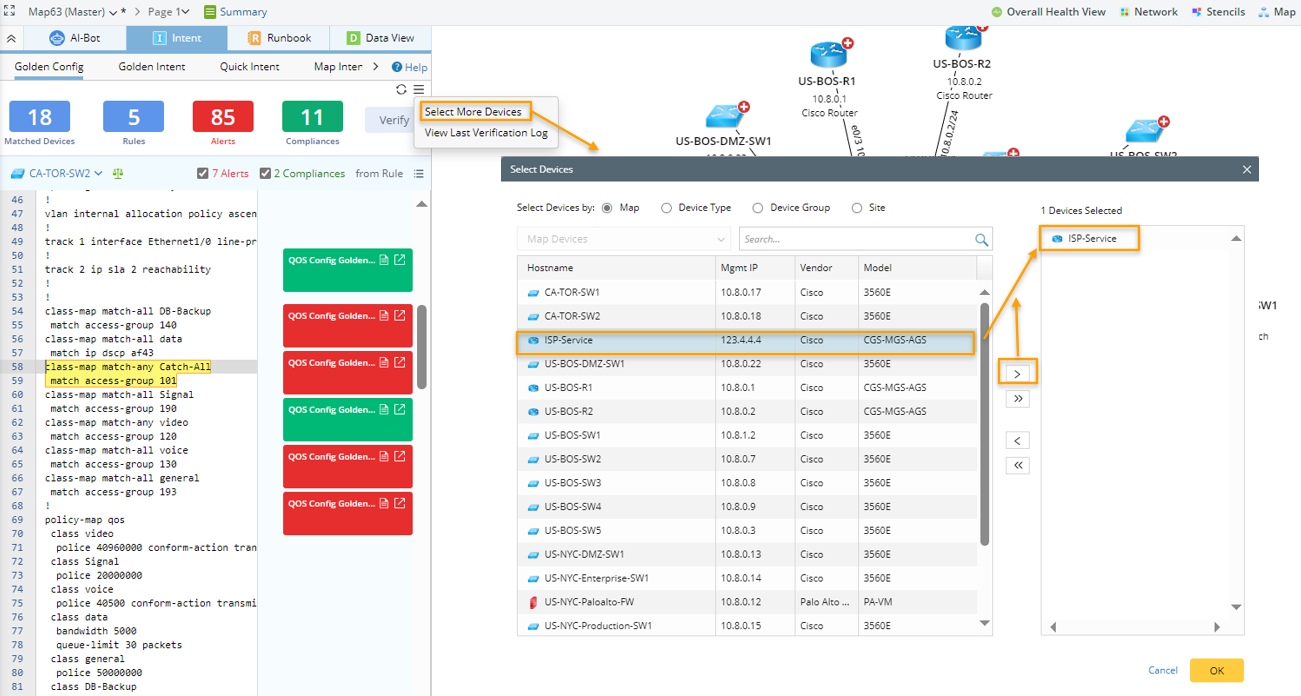Open the Map Devices dropdown

point(624,239)
